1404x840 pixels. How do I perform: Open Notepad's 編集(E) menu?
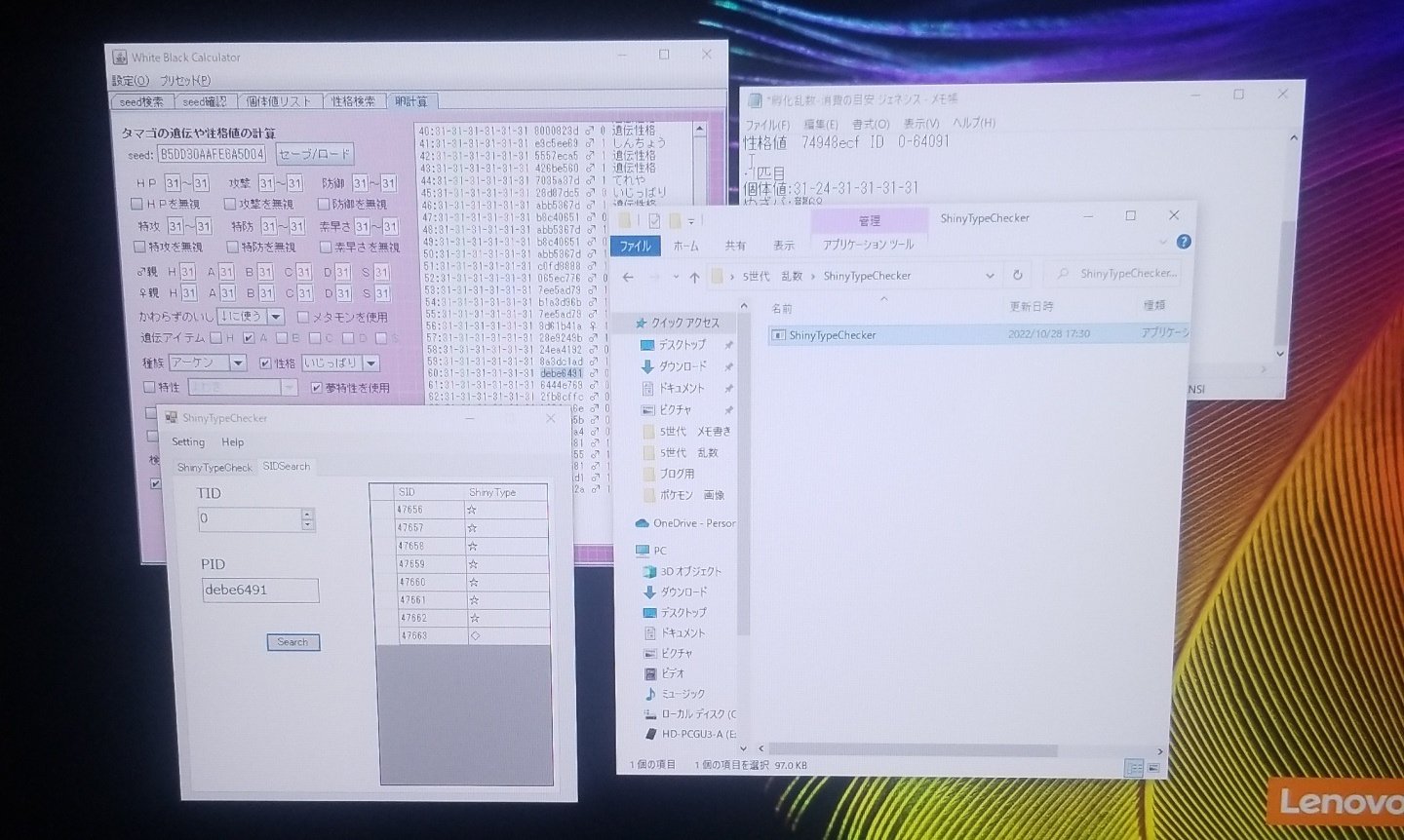pos(820,124)
